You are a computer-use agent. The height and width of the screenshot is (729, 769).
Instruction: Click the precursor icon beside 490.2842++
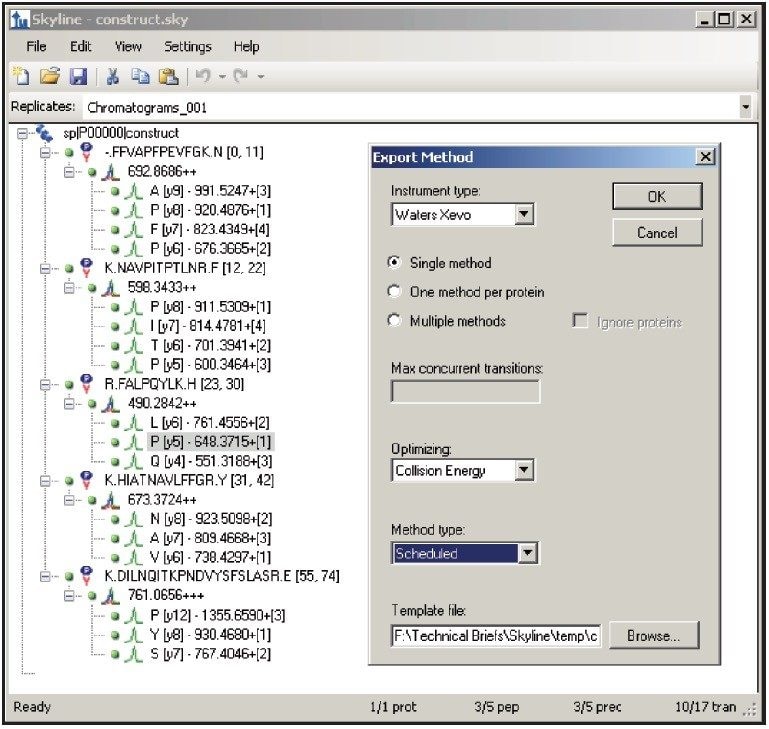click(111, 403)
